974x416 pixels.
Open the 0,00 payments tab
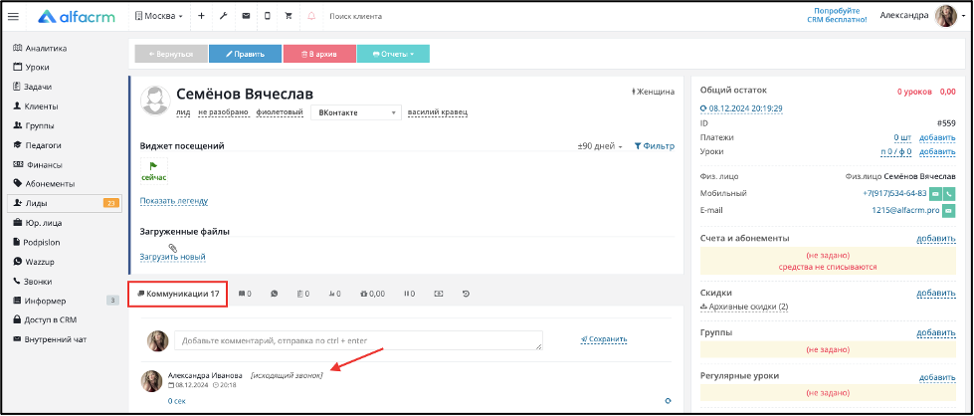point(372,294)
